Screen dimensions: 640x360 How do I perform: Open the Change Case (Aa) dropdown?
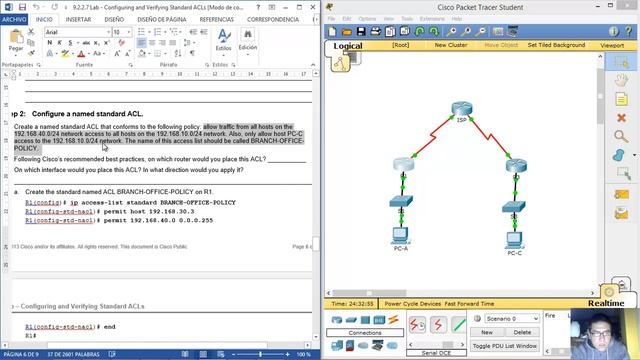click(x=99, y=53)
